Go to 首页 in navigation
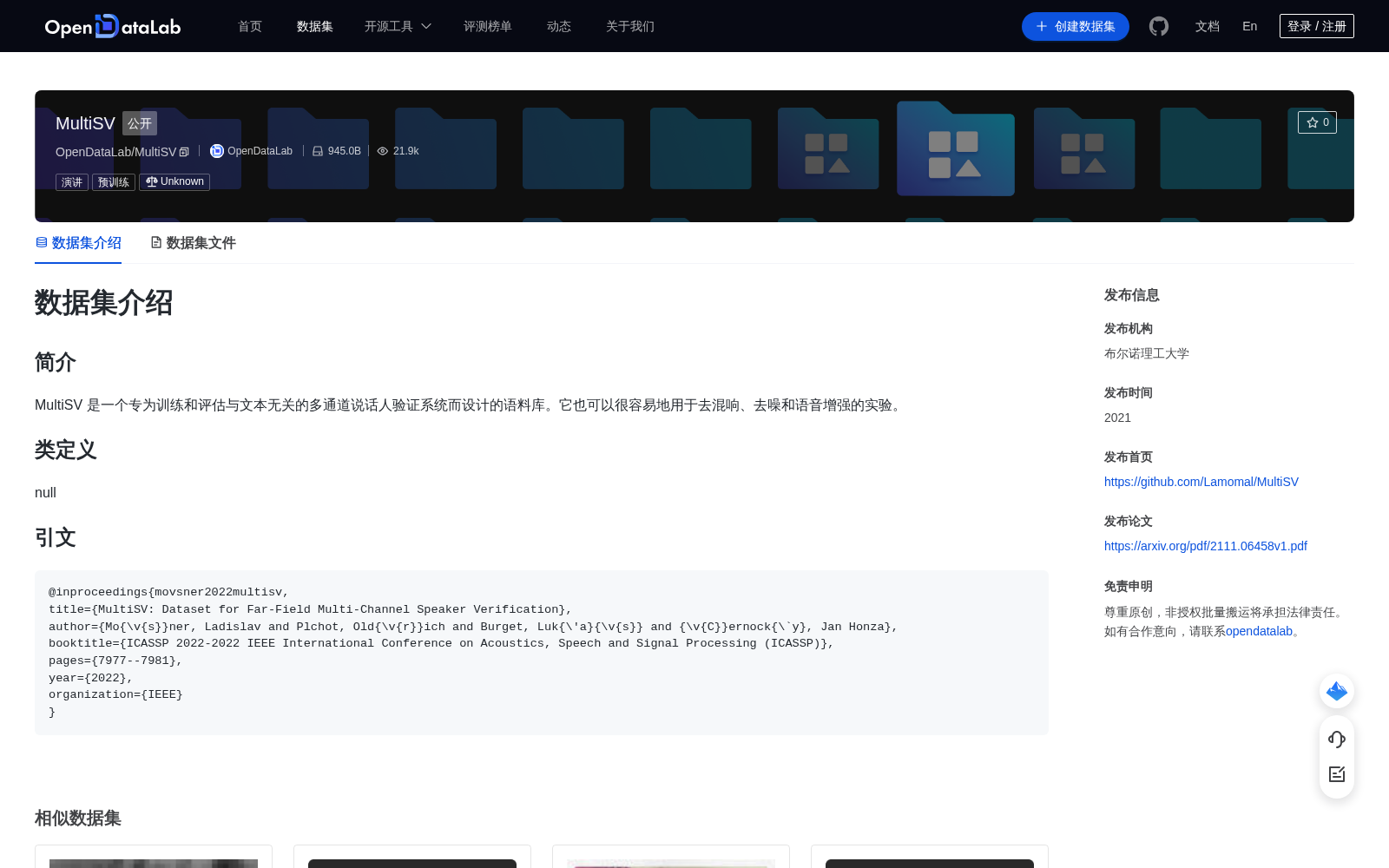 coord(250,26)
